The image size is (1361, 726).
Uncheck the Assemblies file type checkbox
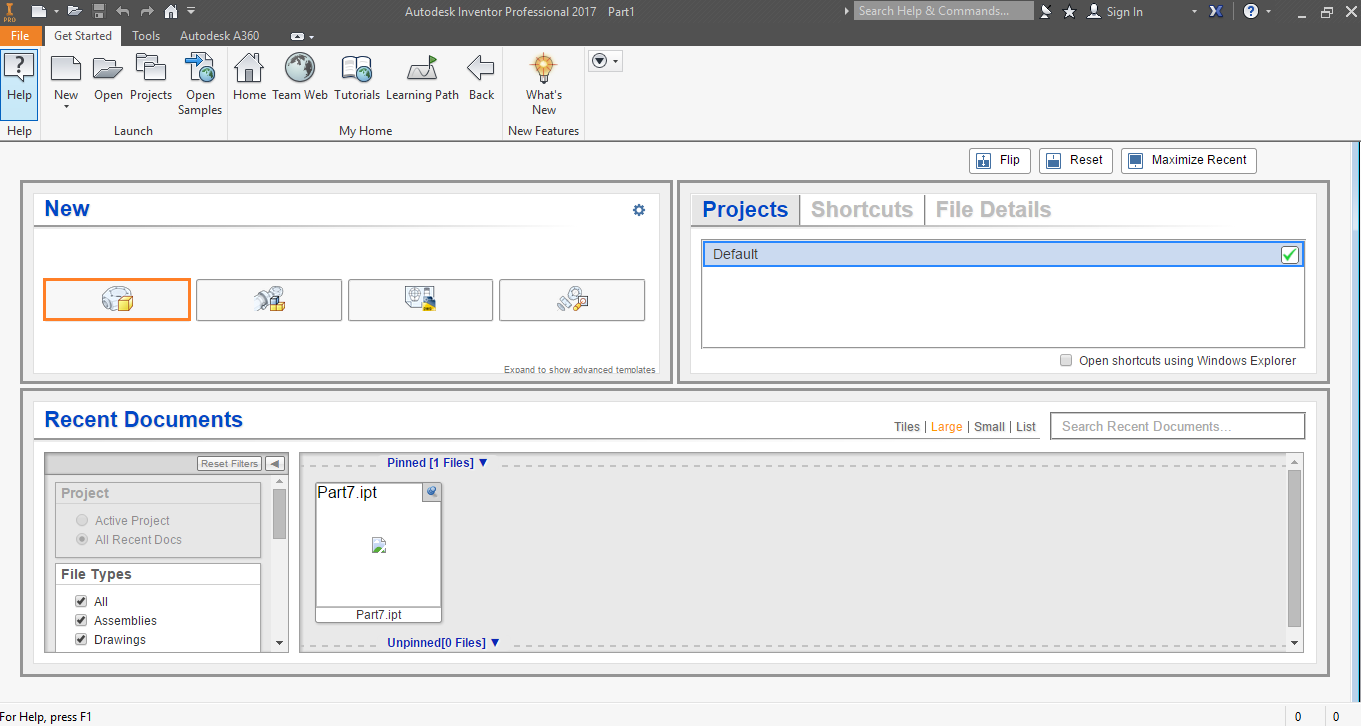pos(81,620)
